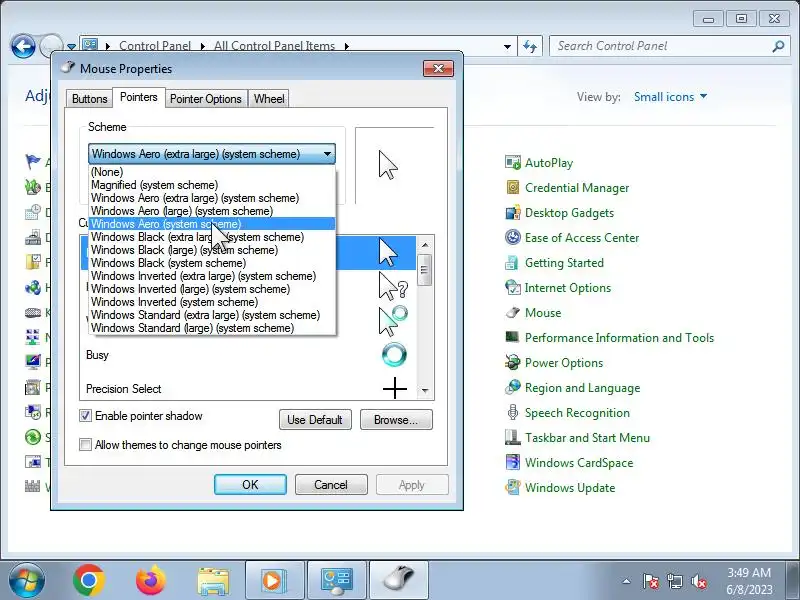Choose Windows Black (system scheme)
Viewport: 800px width, 600px height.
[x=212, y=263]
